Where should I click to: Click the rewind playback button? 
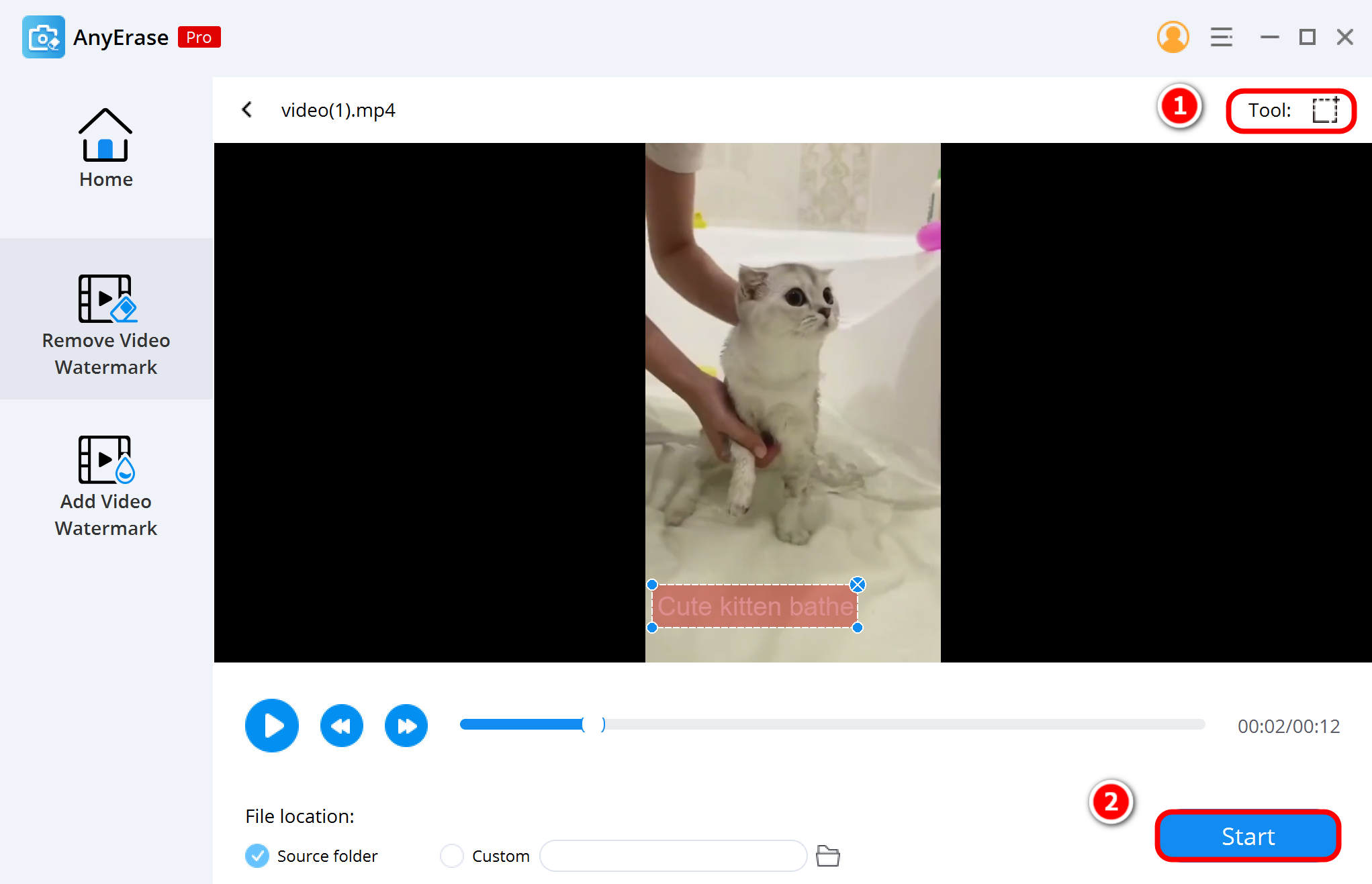[x=340, y=723]
